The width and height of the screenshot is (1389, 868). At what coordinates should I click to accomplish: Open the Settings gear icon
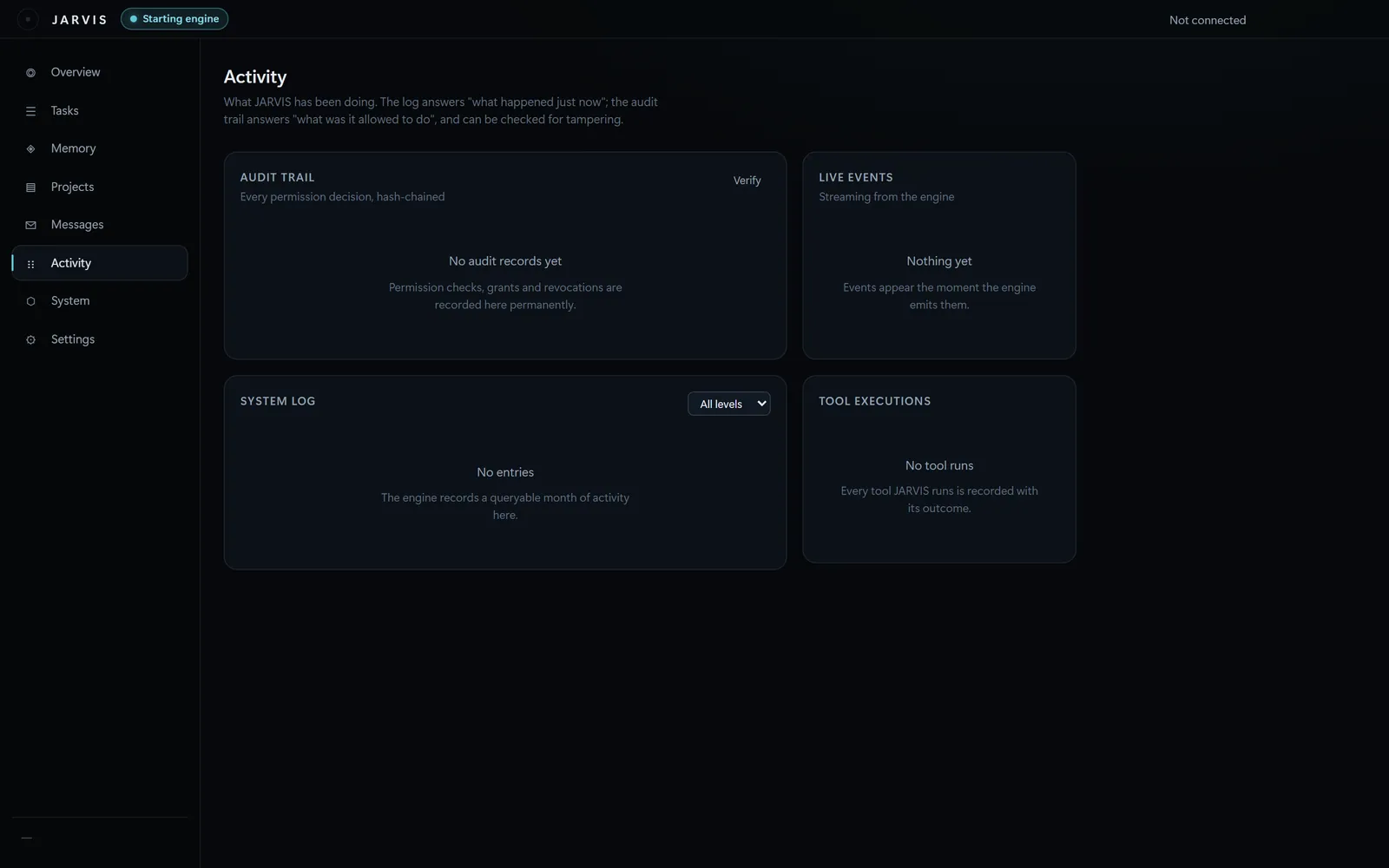[x=30, y=340]
